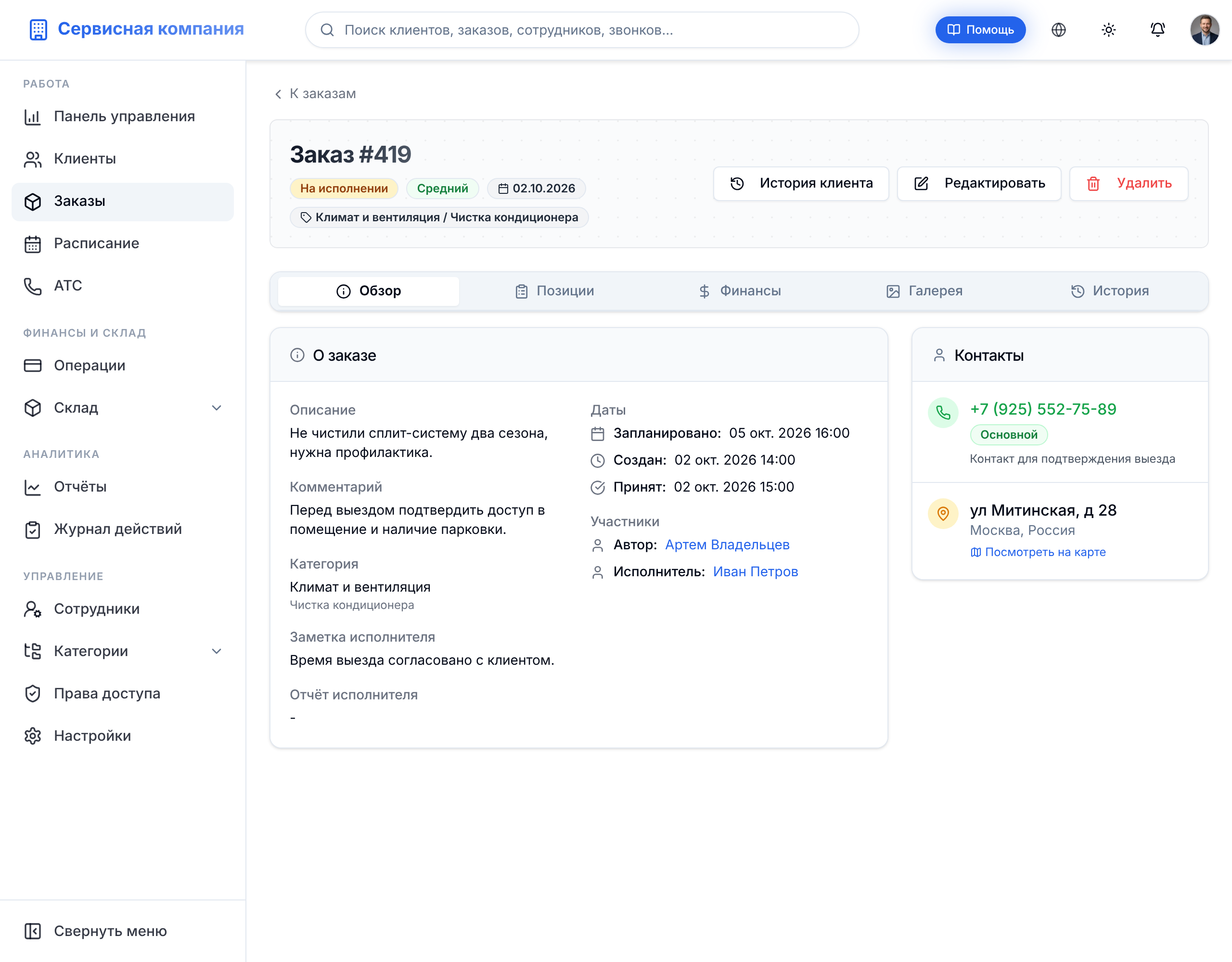This screenshot has width=1232, height=962.
Task: Open the user avatar profile
Action: pyautogui.click(x=1205, y=30)
